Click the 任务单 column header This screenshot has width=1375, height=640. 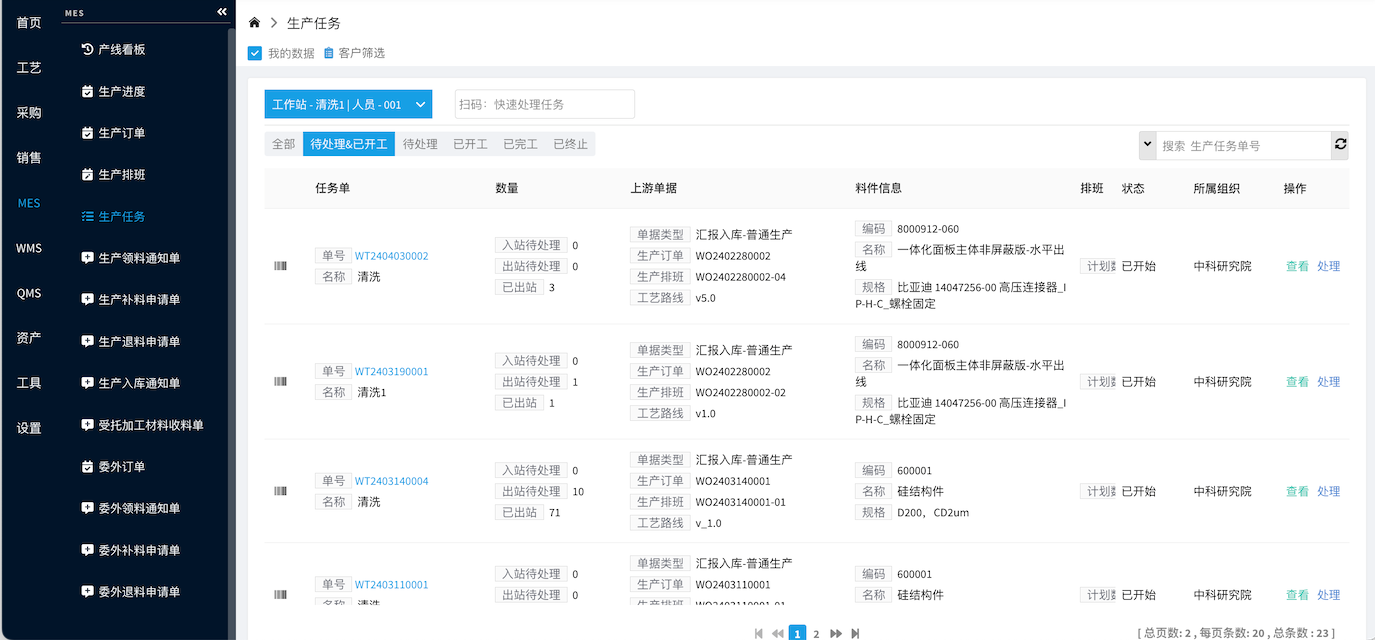(x=332, y=188)
